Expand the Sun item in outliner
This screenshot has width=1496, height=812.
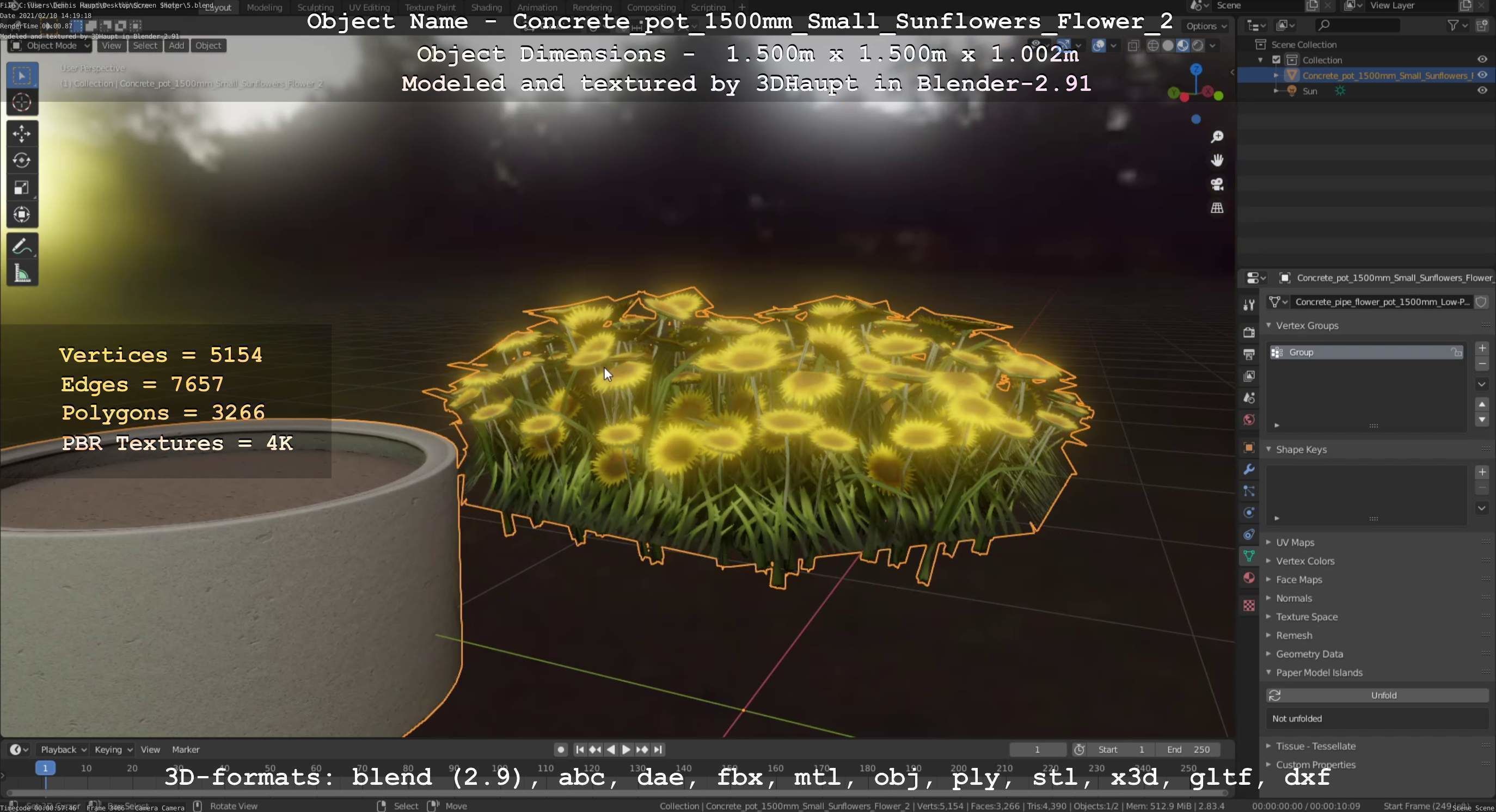(1276, 90)
